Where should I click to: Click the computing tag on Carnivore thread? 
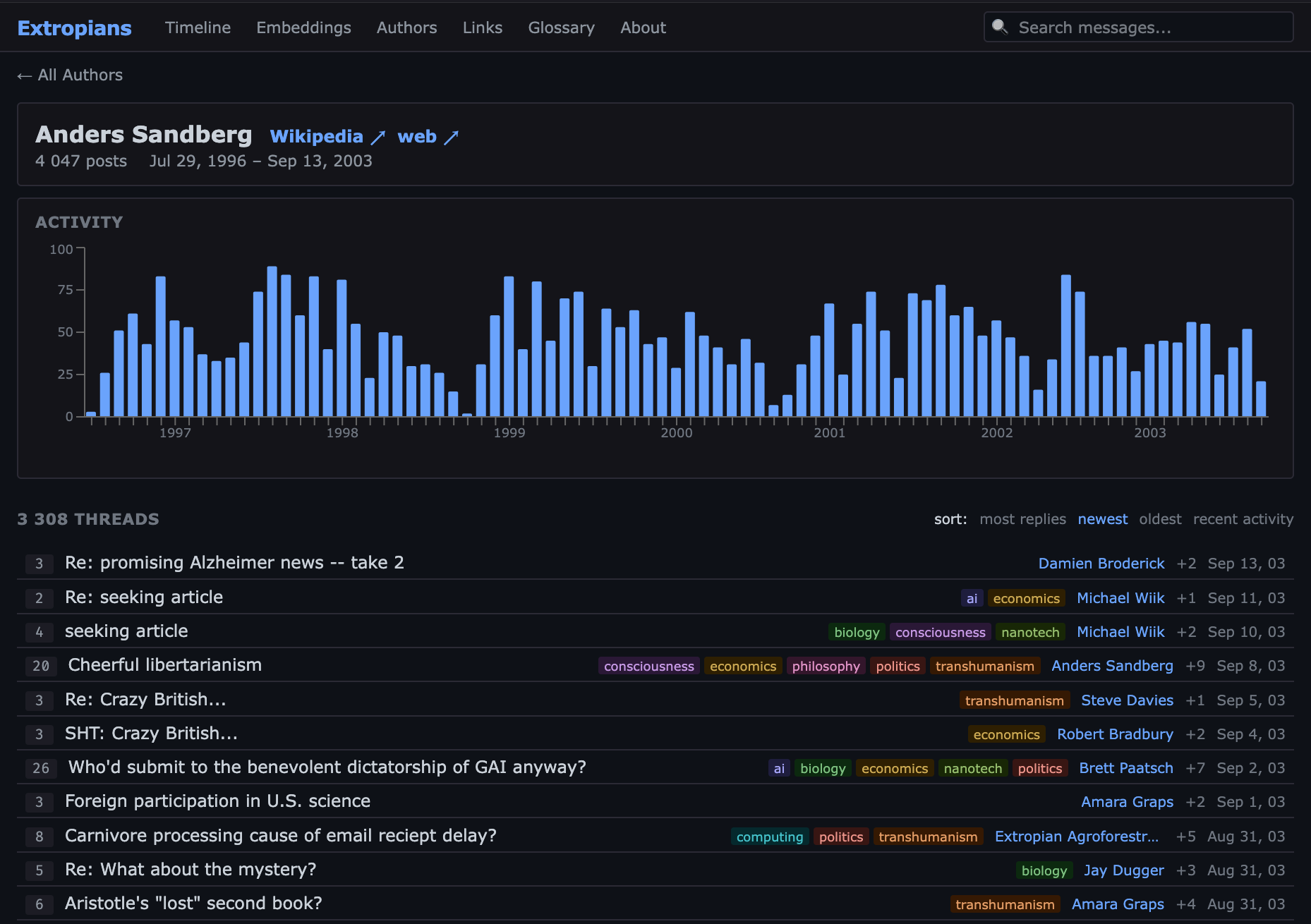click(x=769, y=837)
